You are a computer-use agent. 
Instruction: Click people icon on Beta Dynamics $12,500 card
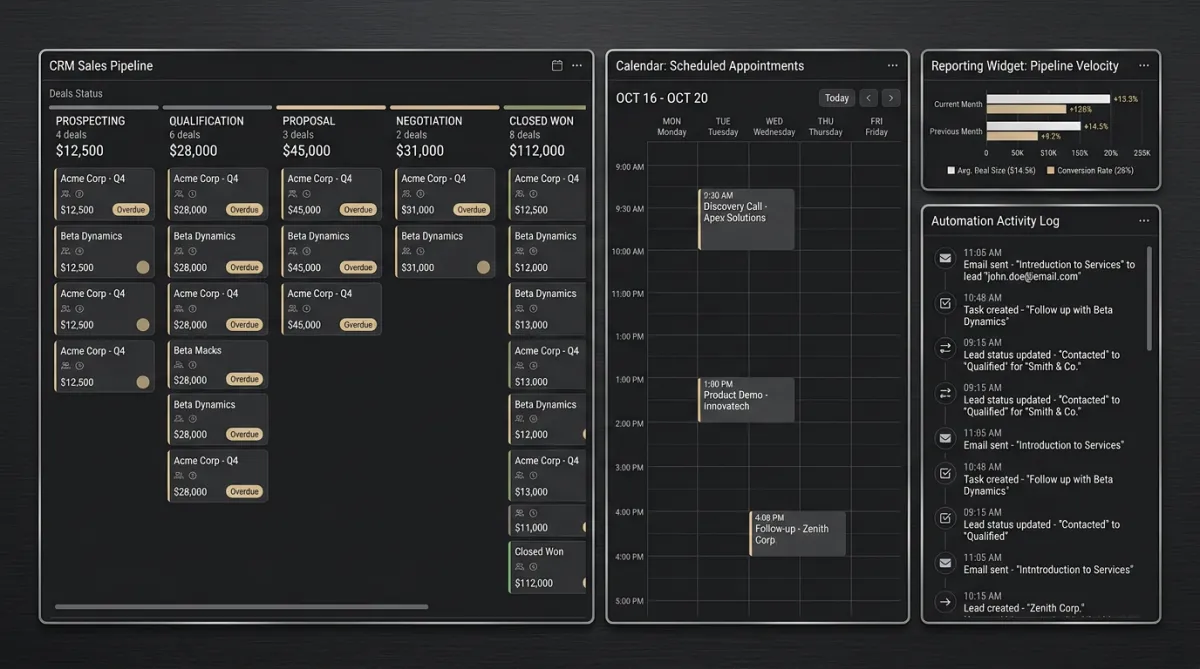pos(65,251)
